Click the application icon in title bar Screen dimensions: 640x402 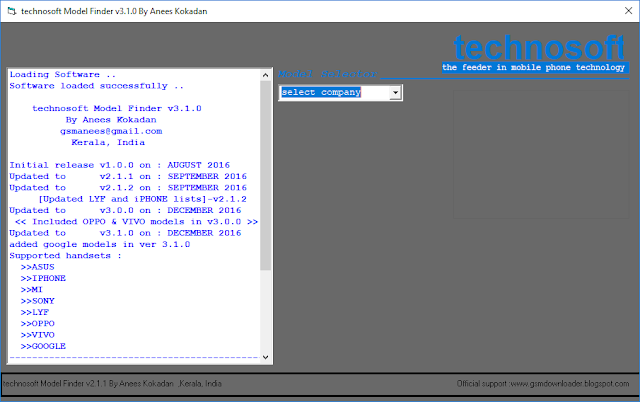point(11,11)
